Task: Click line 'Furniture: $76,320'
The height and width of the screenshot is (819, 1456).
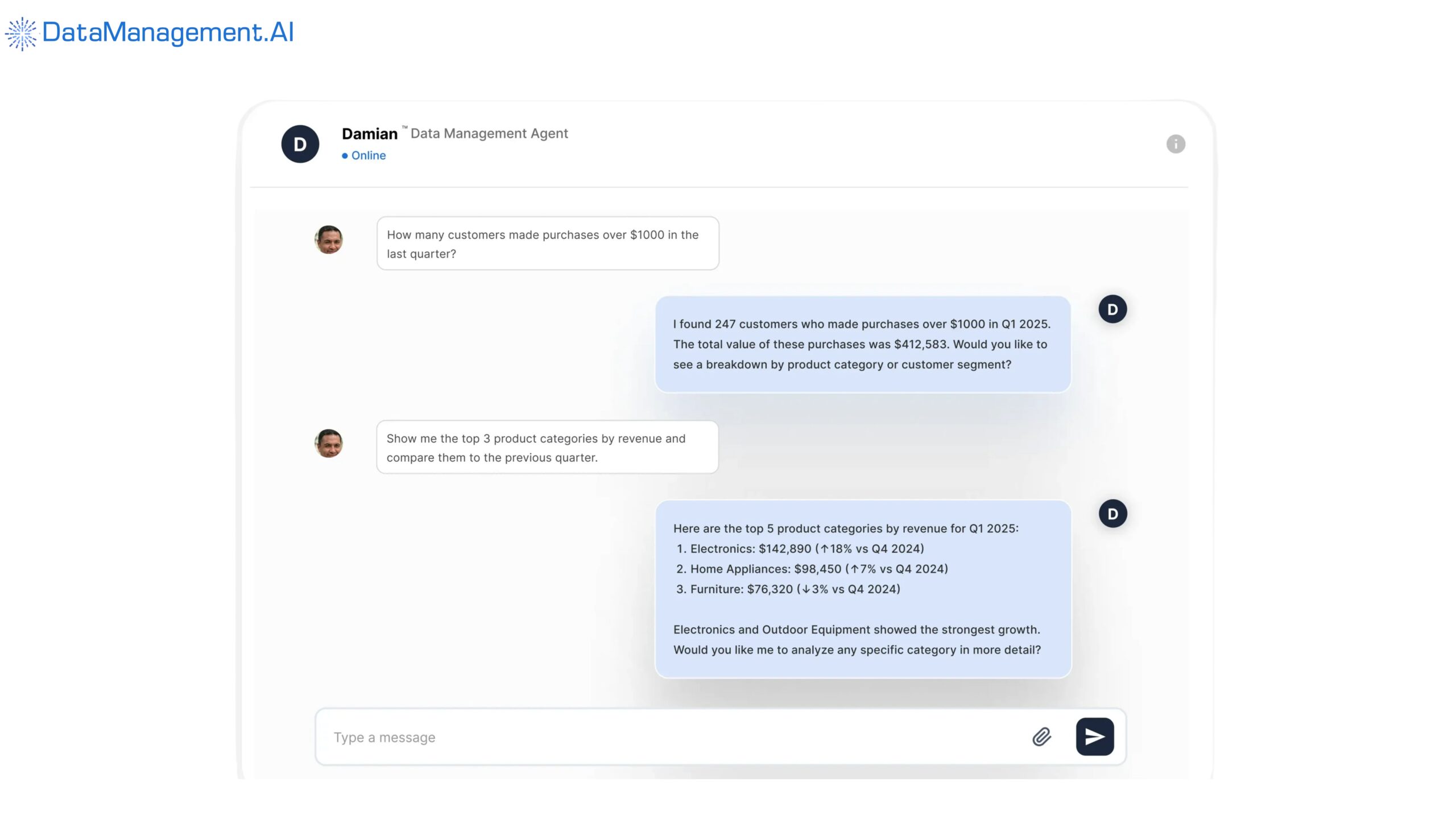Action: pos(788,589)
